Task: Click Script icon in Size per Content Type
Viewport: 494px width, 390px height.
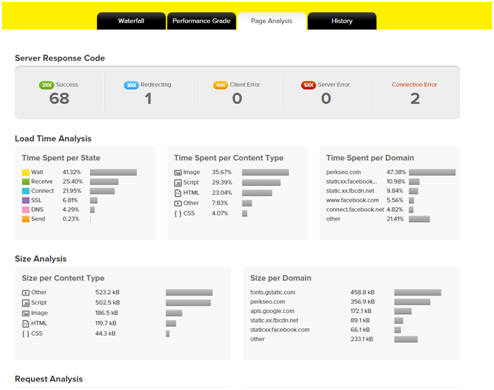Action: click(26, 303)
